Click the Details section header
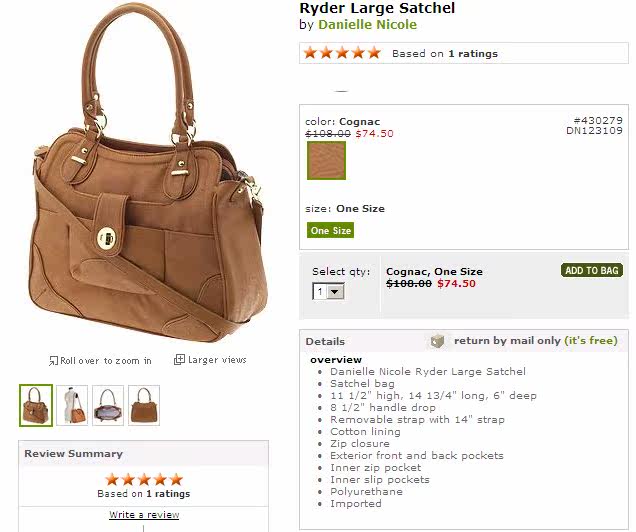The height and width of the screenshot is (532, 636). click(x=325, y=341)
